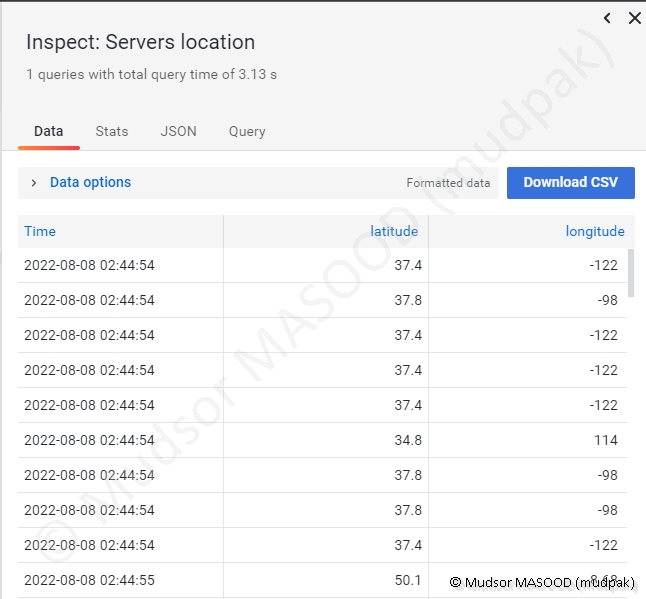
Task: Open the Stats tab
Action: click(x=112, y=131)
